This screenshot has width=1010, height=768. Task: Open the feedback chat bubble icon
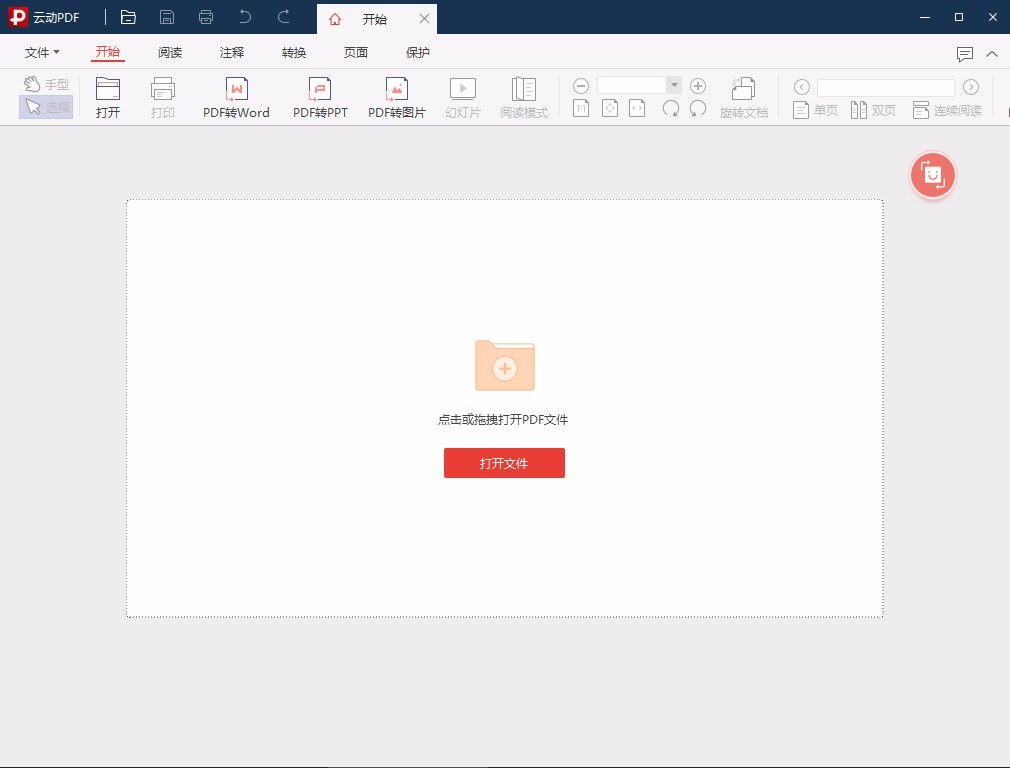964,54
